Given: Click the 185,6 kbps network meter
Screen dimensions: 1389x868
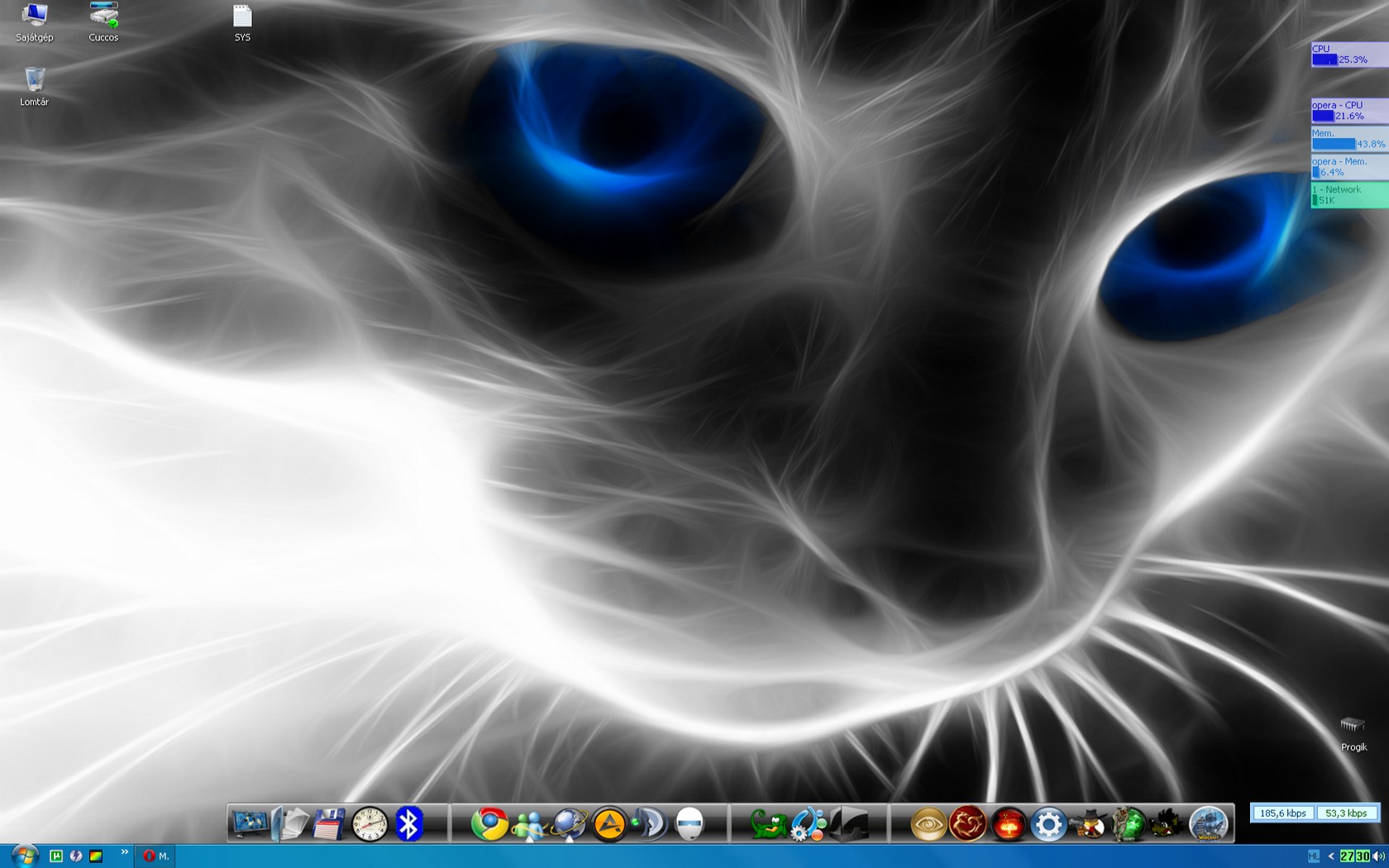Looking at the screenshot, I should point(1282,813).
